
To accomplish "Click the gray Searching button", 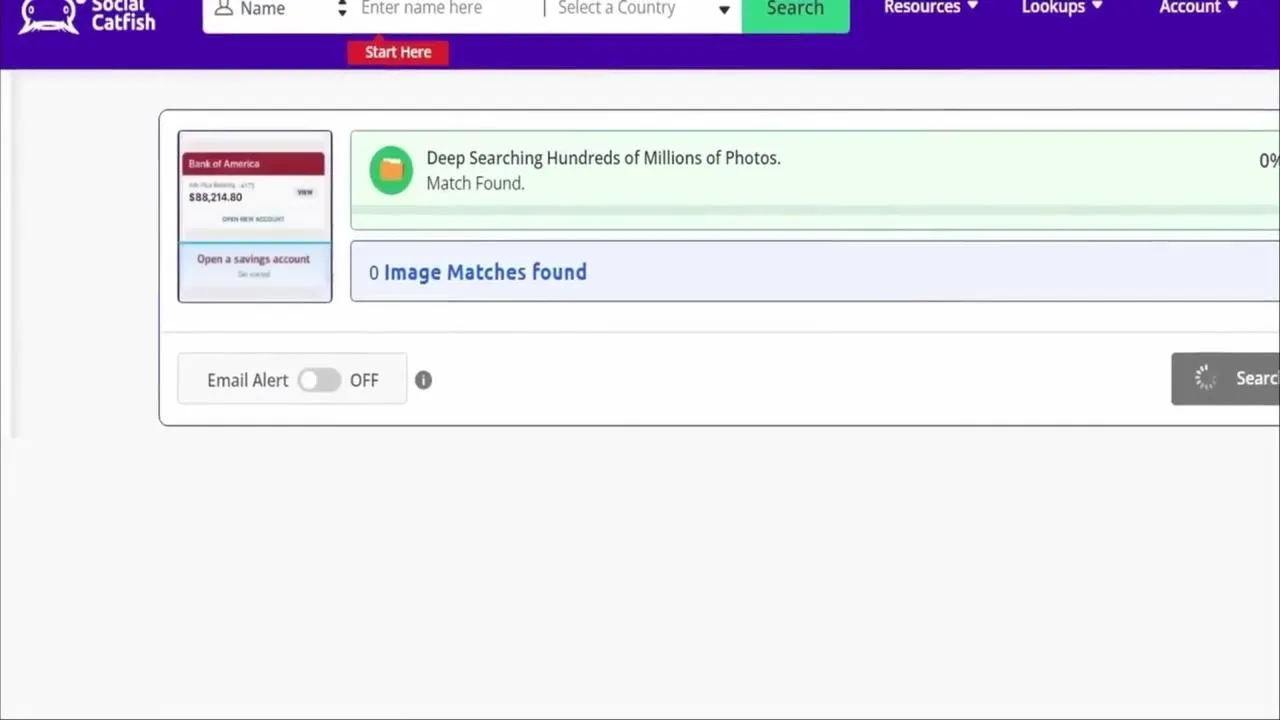I will pos(1225,378).
